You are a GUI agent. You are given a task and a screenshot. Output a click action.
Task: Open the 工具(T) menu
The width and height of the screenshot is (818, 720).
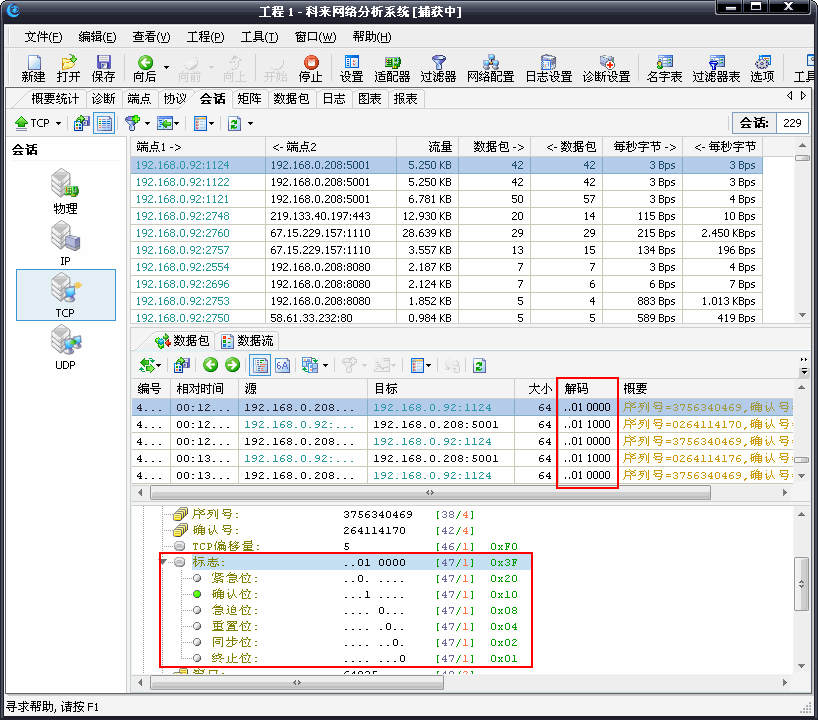(x=259, y=37)
